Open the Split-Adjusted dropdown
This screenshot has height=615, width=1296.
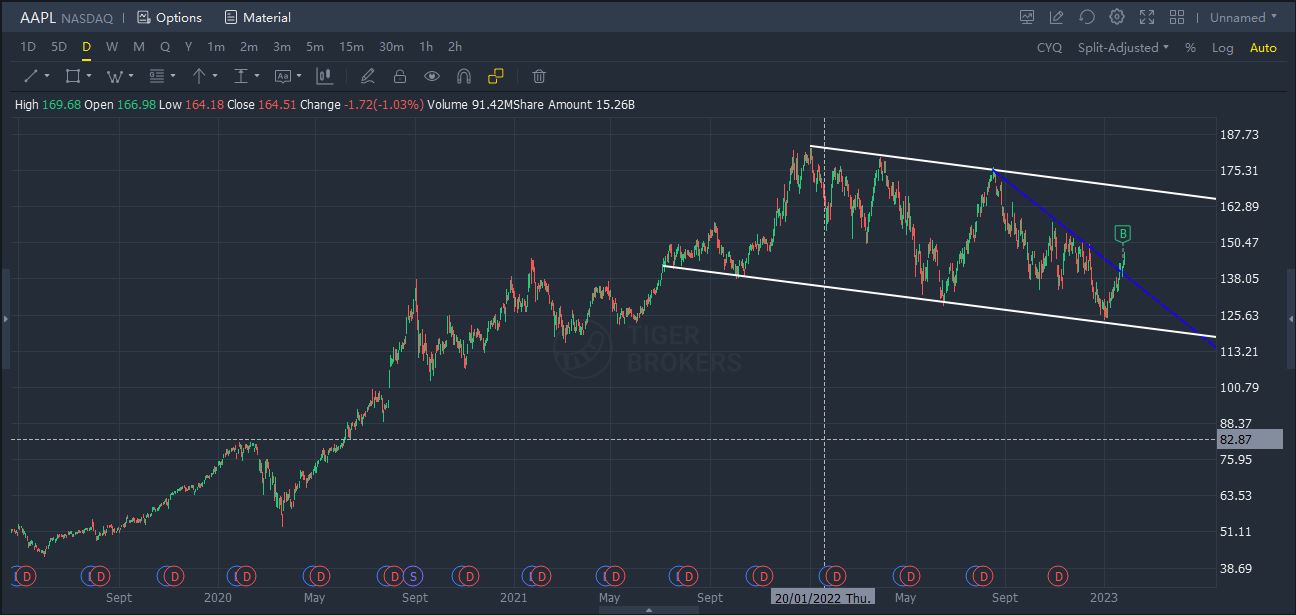[1123, 47]
